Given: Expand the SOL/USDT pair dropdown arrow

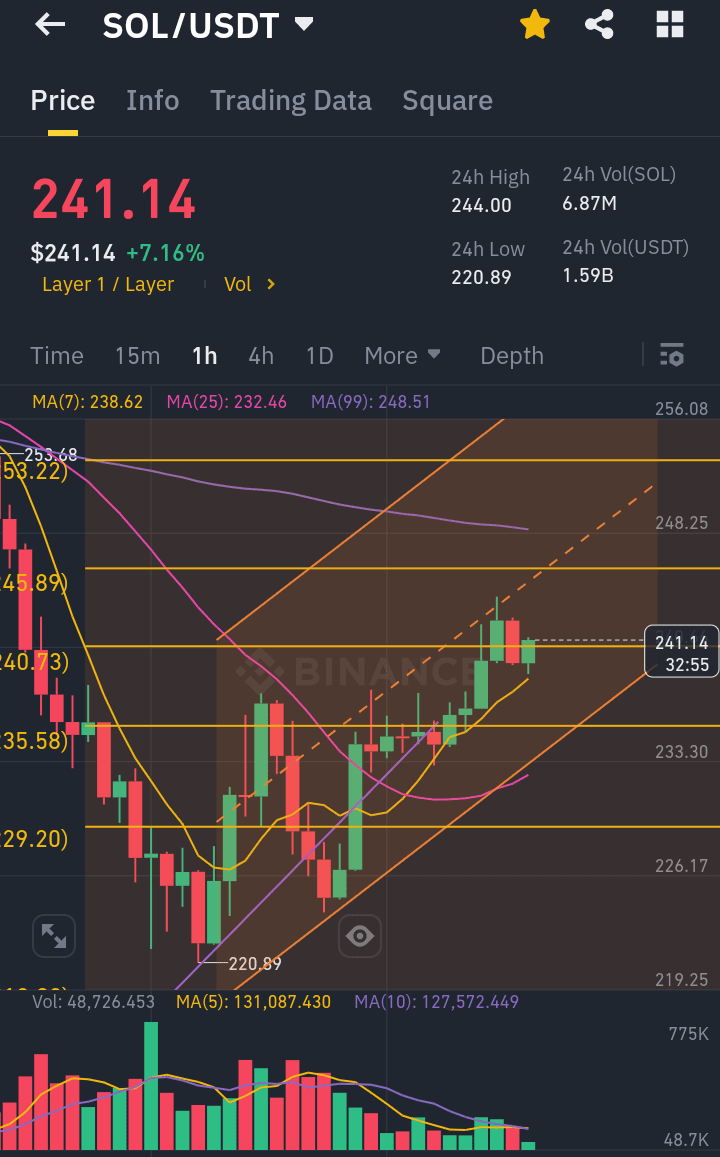Looking at the screenshot, I should point(304,24).
